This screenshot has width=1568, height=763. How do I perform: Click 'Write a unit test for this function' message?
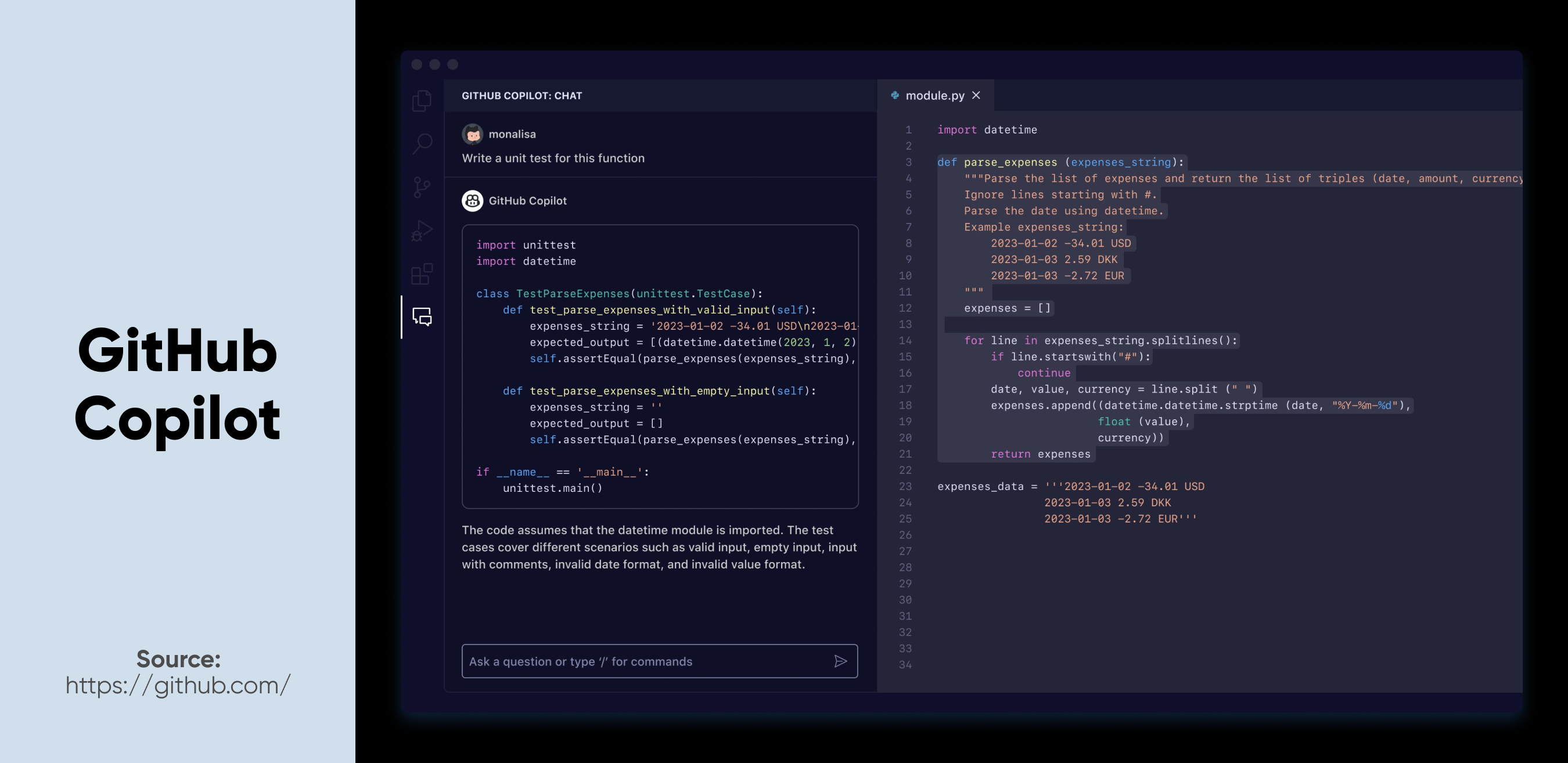pyautogui.click(x=553, y=158)
